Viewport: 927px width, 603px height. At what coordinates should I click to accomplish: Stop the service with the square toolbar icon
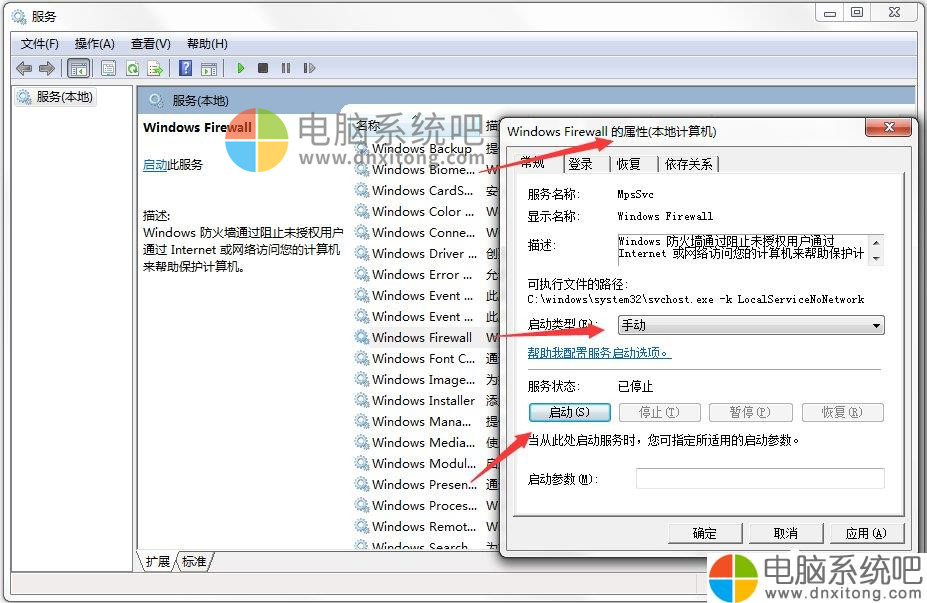click(263, 68)
